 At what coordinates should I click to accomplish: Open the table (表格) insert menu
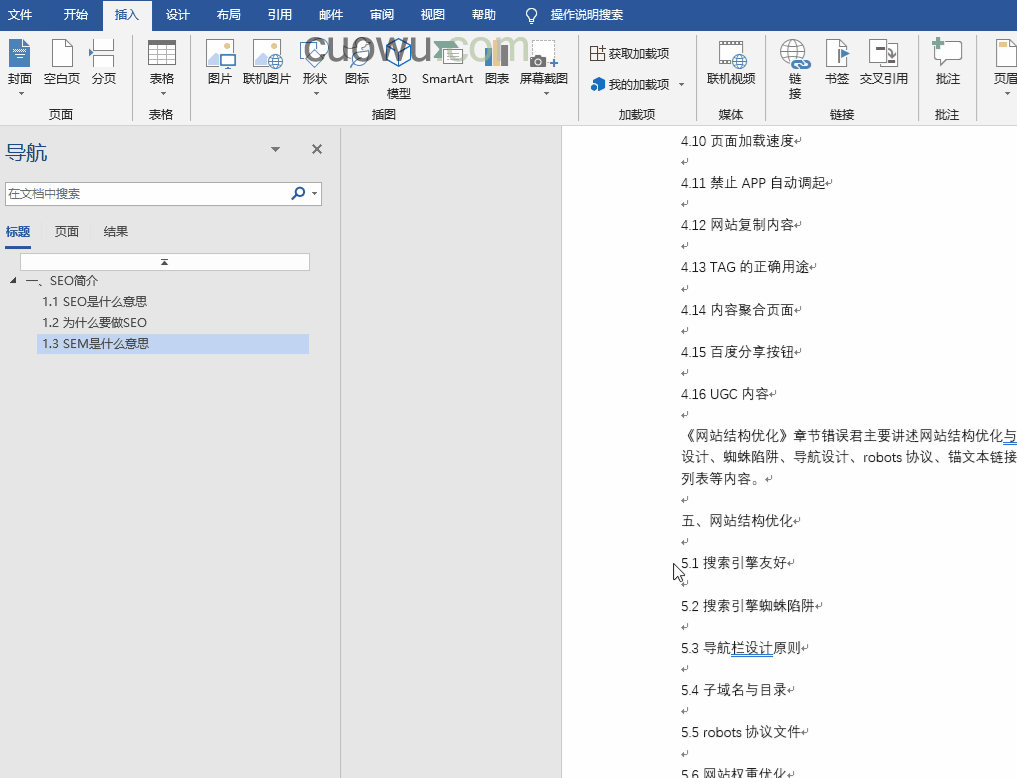[162, 67]
